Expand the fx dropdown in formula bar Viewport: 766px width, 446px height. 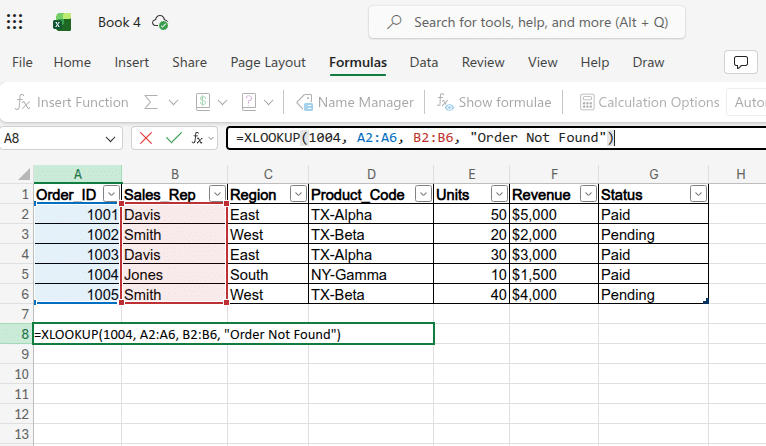pos(211,139)
